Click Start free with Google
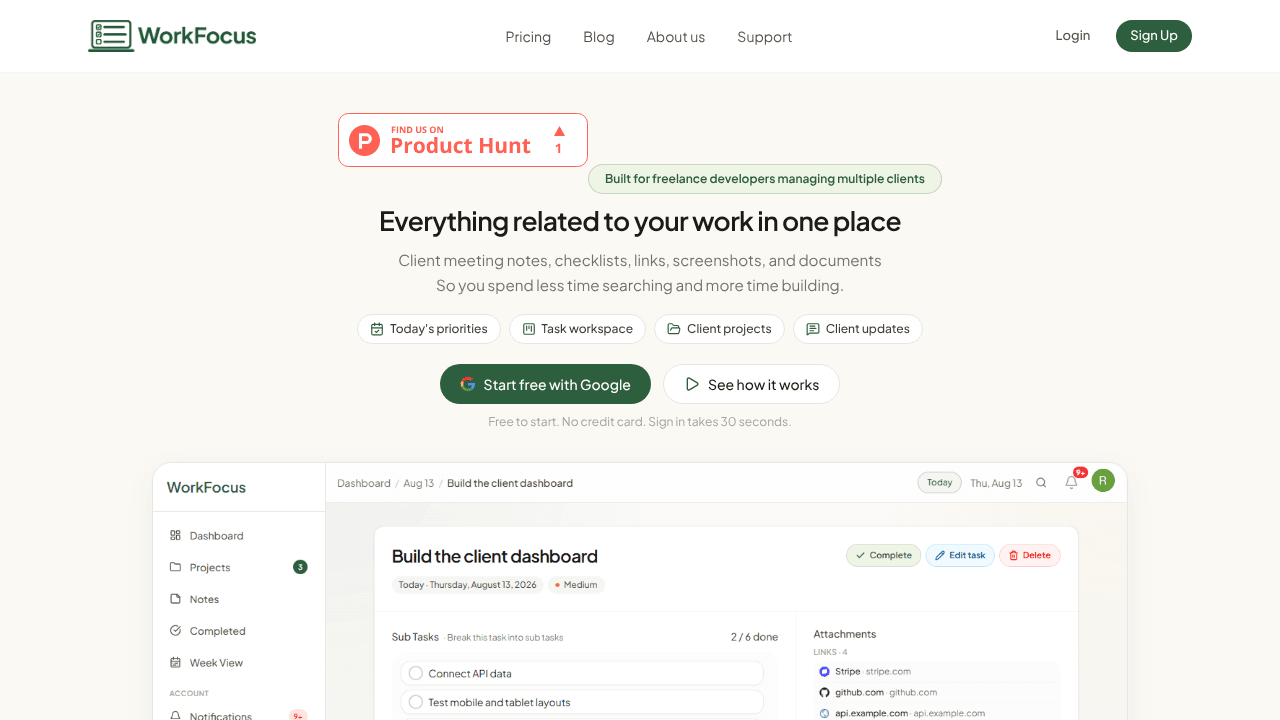1280x720 pixels. click(x=545, y=384)
